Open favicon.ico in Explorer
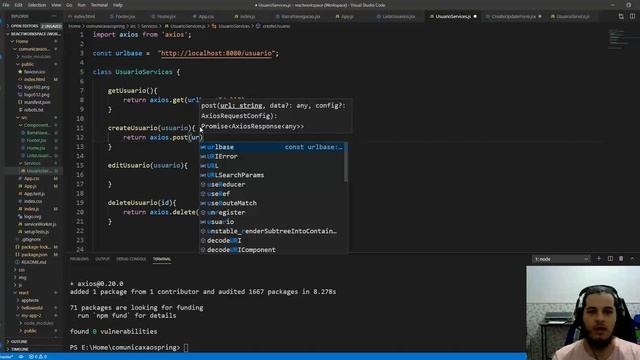The width and height of the screenshot is (640, 360). click(x=34, y=72)
